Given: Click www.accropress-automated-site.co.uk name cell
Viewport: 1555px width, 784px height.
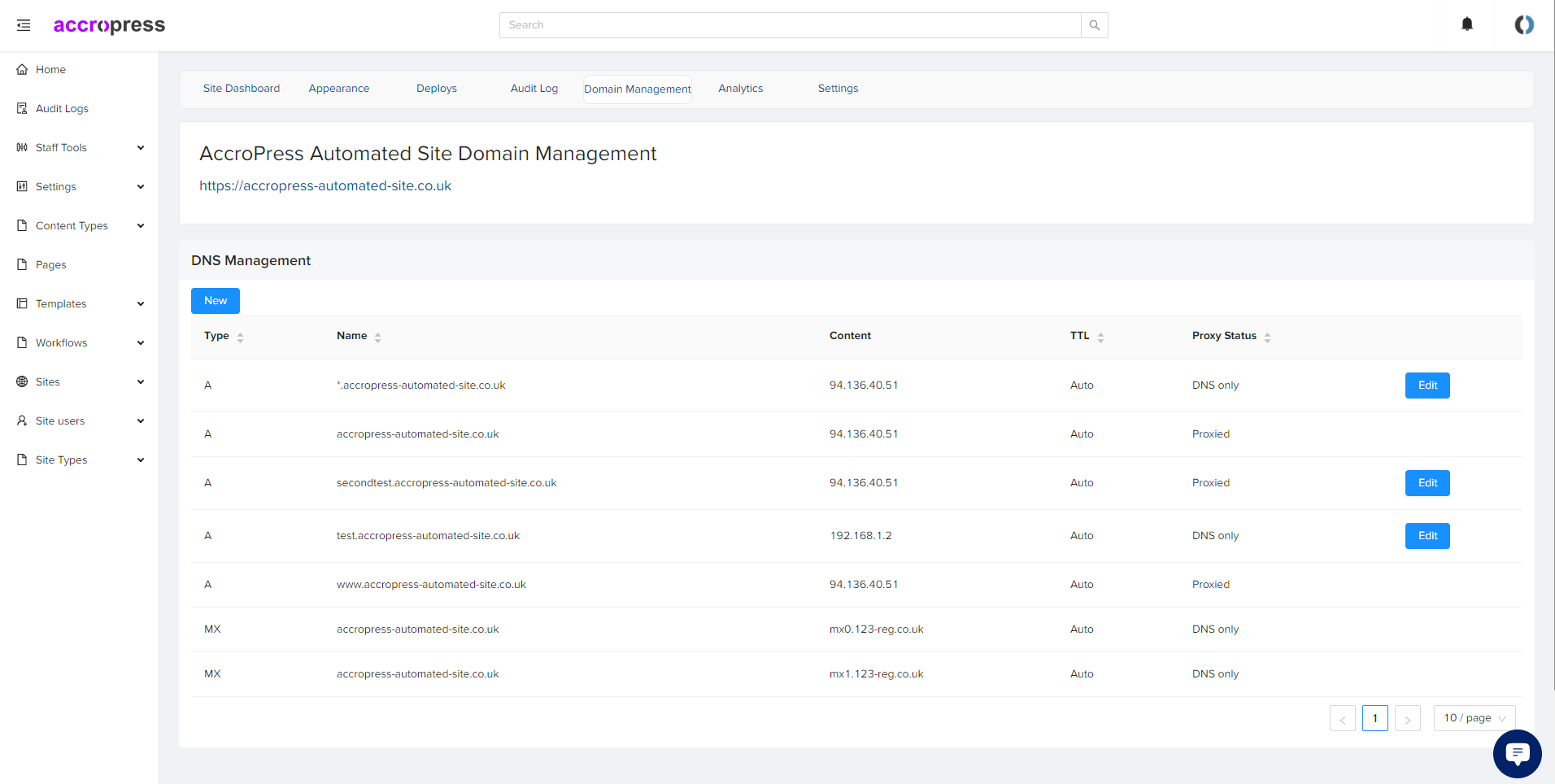Looking at the screenshot, I should click(431, 585).
